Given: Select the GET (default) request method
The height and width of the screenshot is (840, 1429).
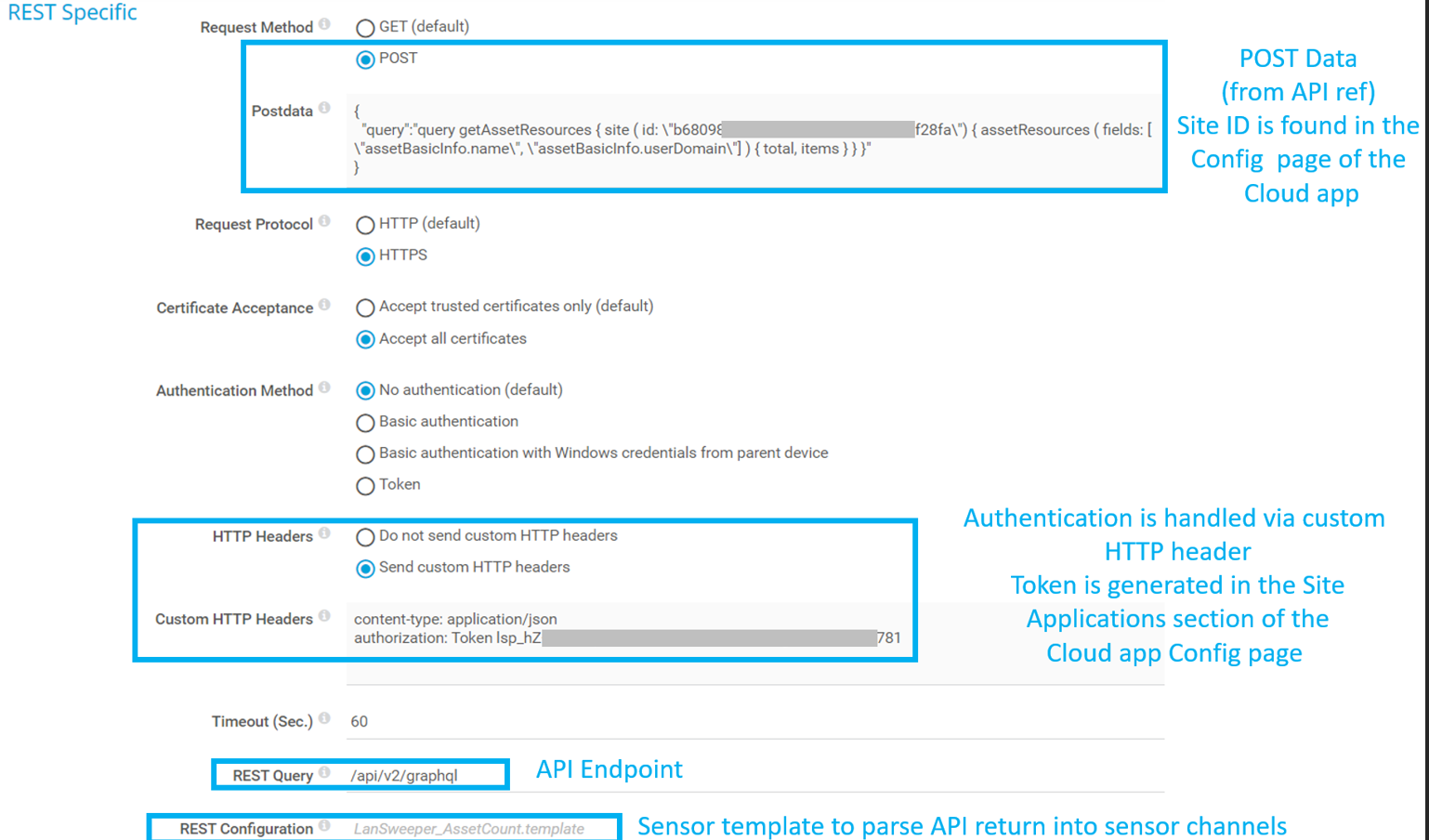Looking at the screenshot, I should tap(365, 28).
